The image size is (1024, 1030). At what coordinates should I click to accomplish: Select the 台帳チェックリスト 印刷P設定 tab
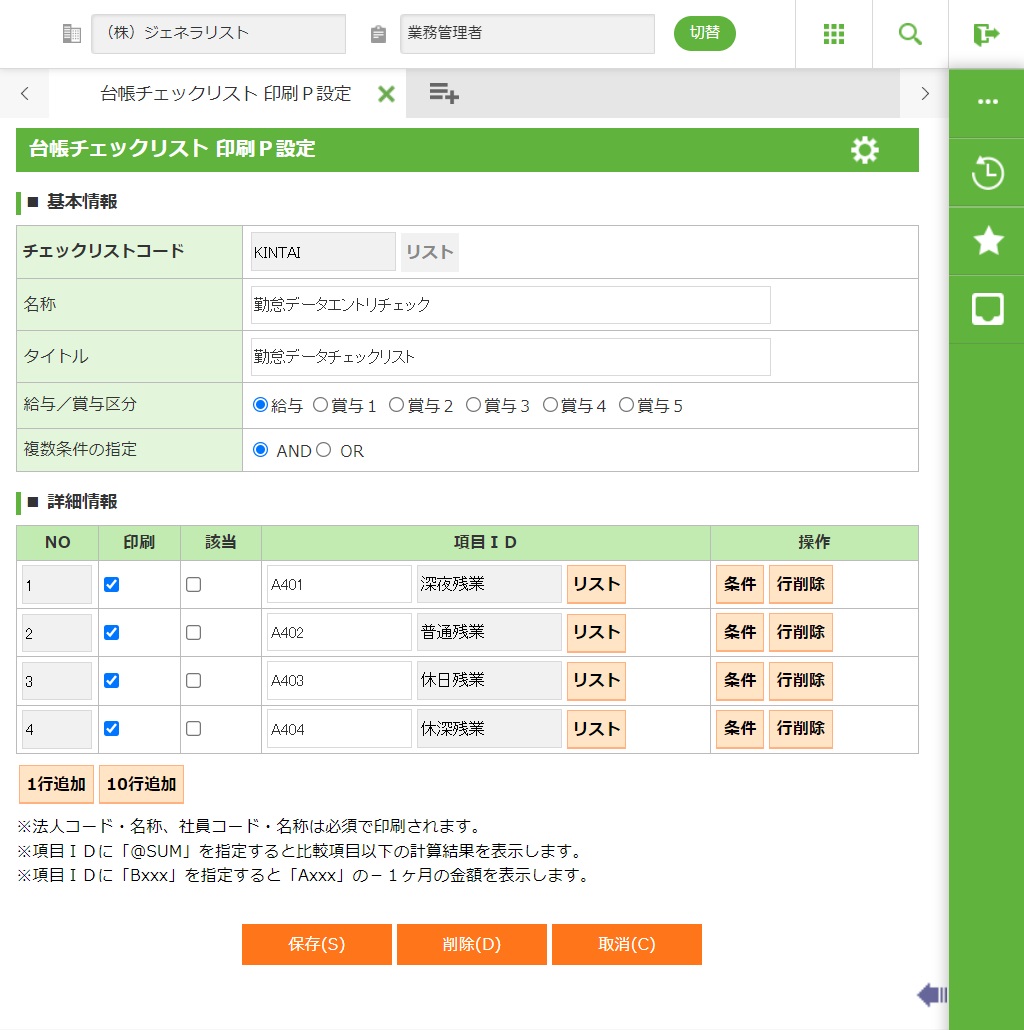click(225, 94)
